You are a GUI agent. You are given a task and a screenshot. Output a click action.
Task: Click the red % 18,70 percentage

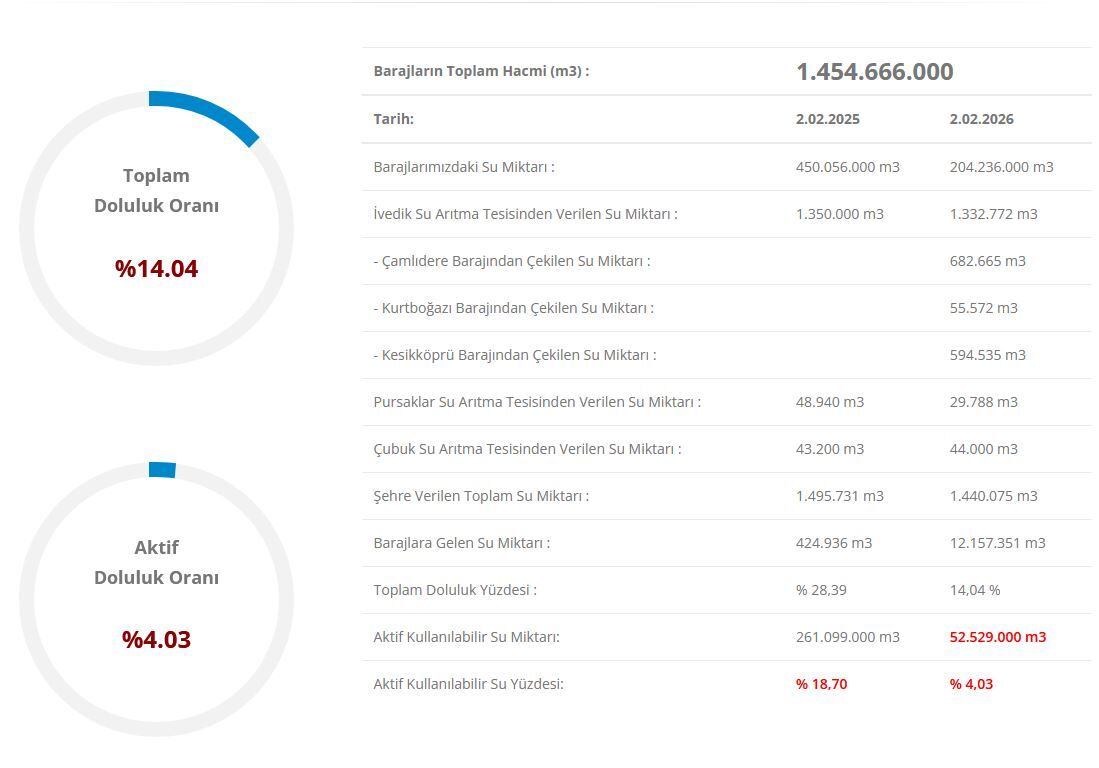tap(821, 684)
